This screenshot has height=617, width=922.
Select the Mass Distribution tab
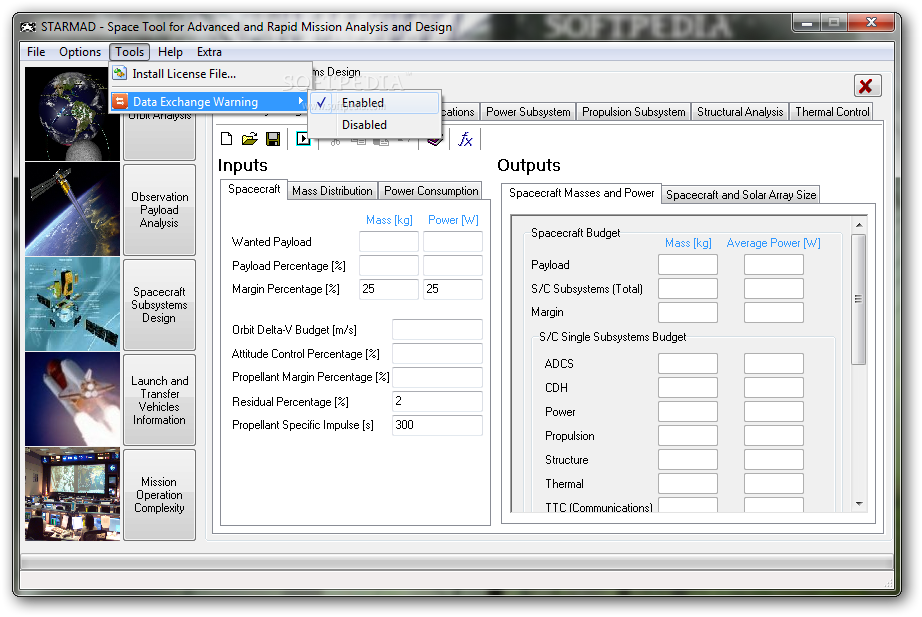click(x=332, y=191)
